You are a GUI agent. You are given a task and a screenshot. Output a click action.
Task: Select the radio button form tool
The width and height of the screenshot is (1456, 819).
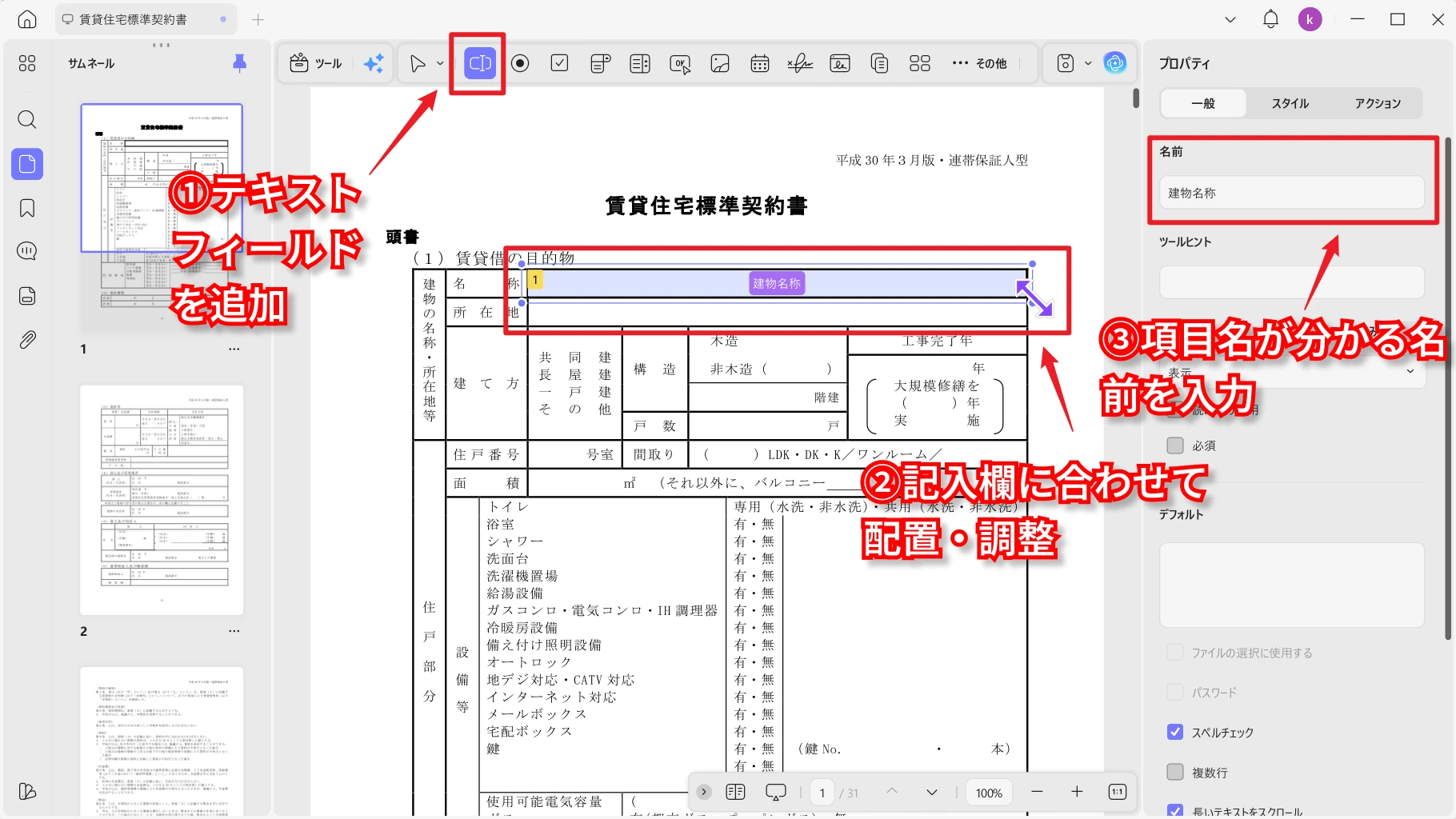[x=520, y=63]
